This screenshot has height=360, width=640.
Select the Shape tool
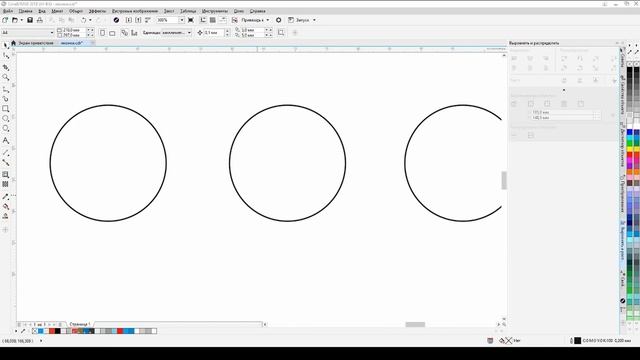(6, 56)
